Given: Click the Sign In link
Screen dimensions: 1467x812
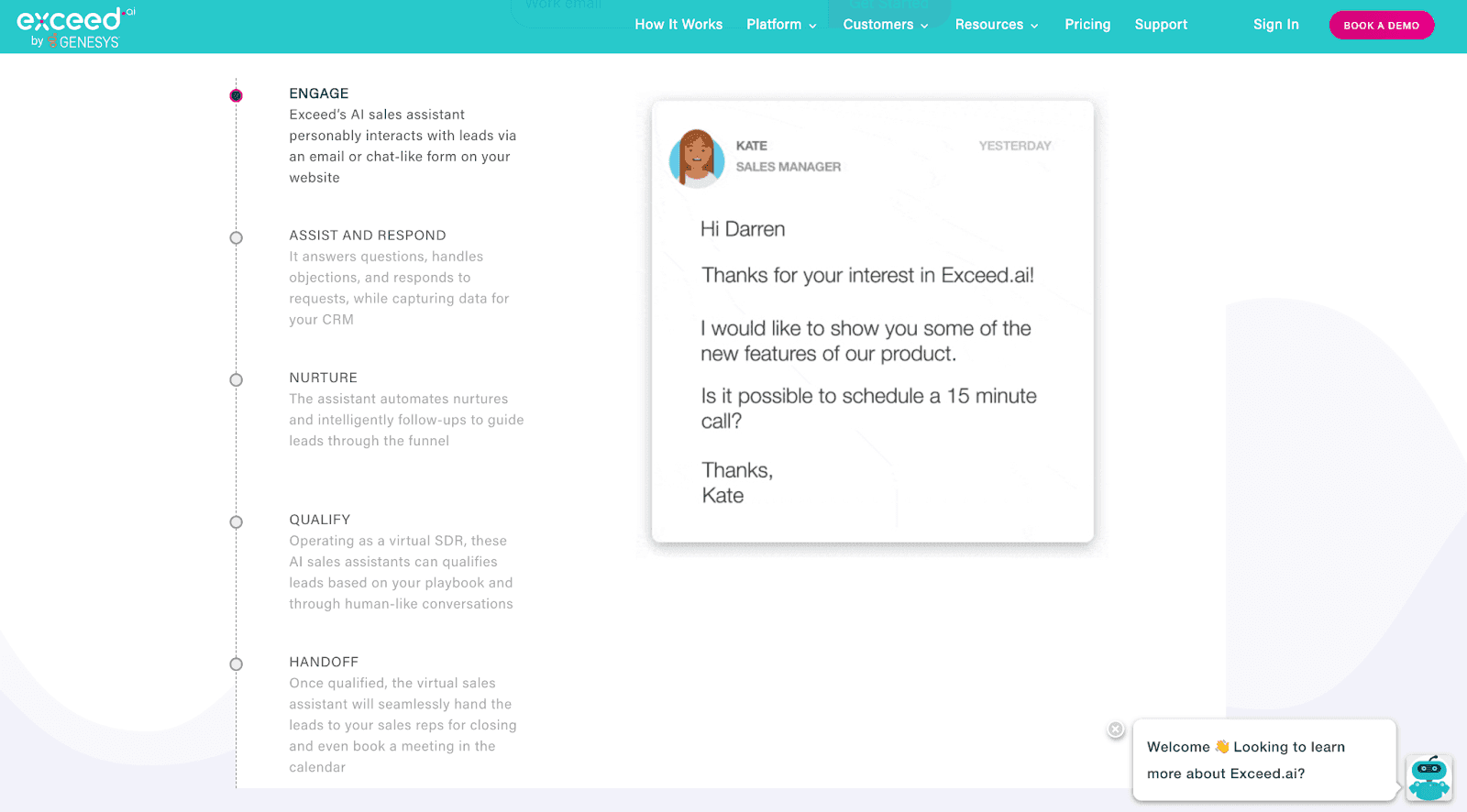Looking at the screenshot, I should click(1275, 25).
